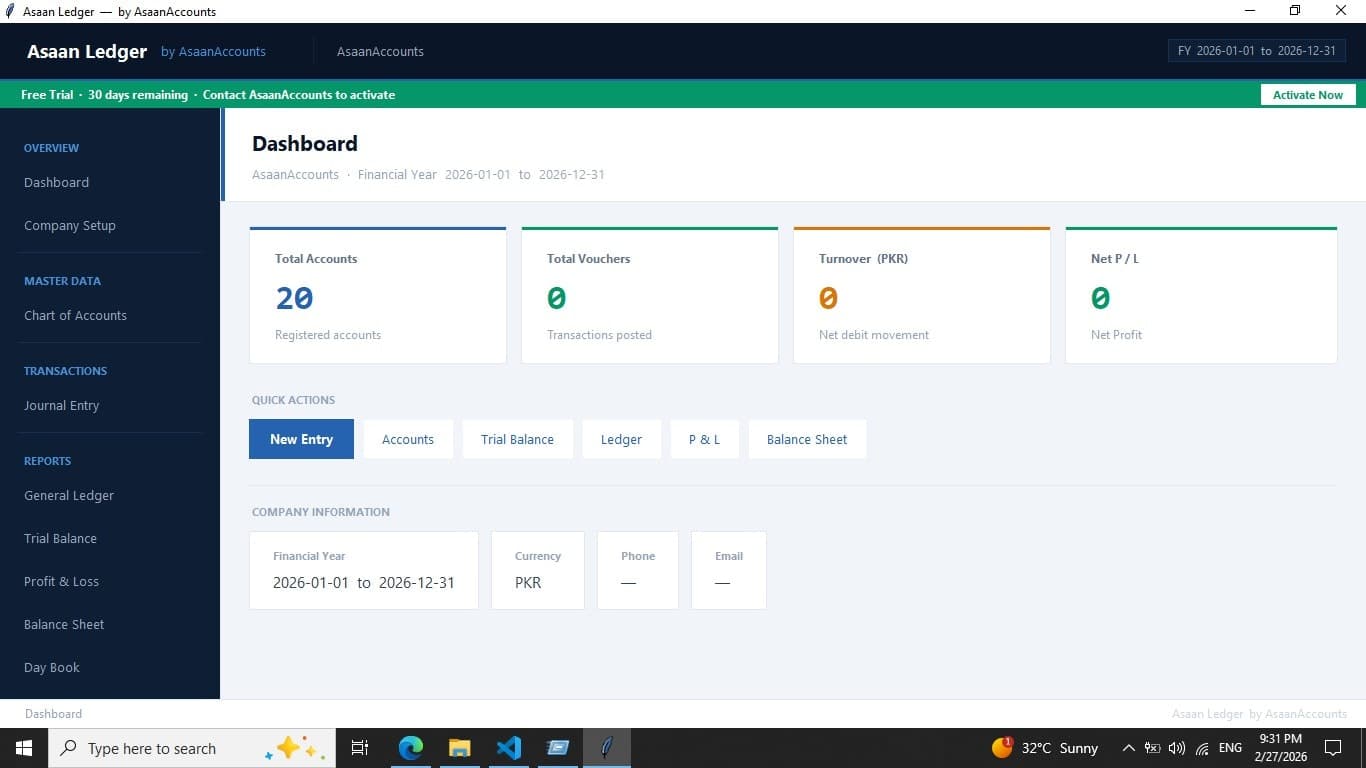The image size is (1366, 768).
Task: View the General Ledger report
Action: pos(68,495)
